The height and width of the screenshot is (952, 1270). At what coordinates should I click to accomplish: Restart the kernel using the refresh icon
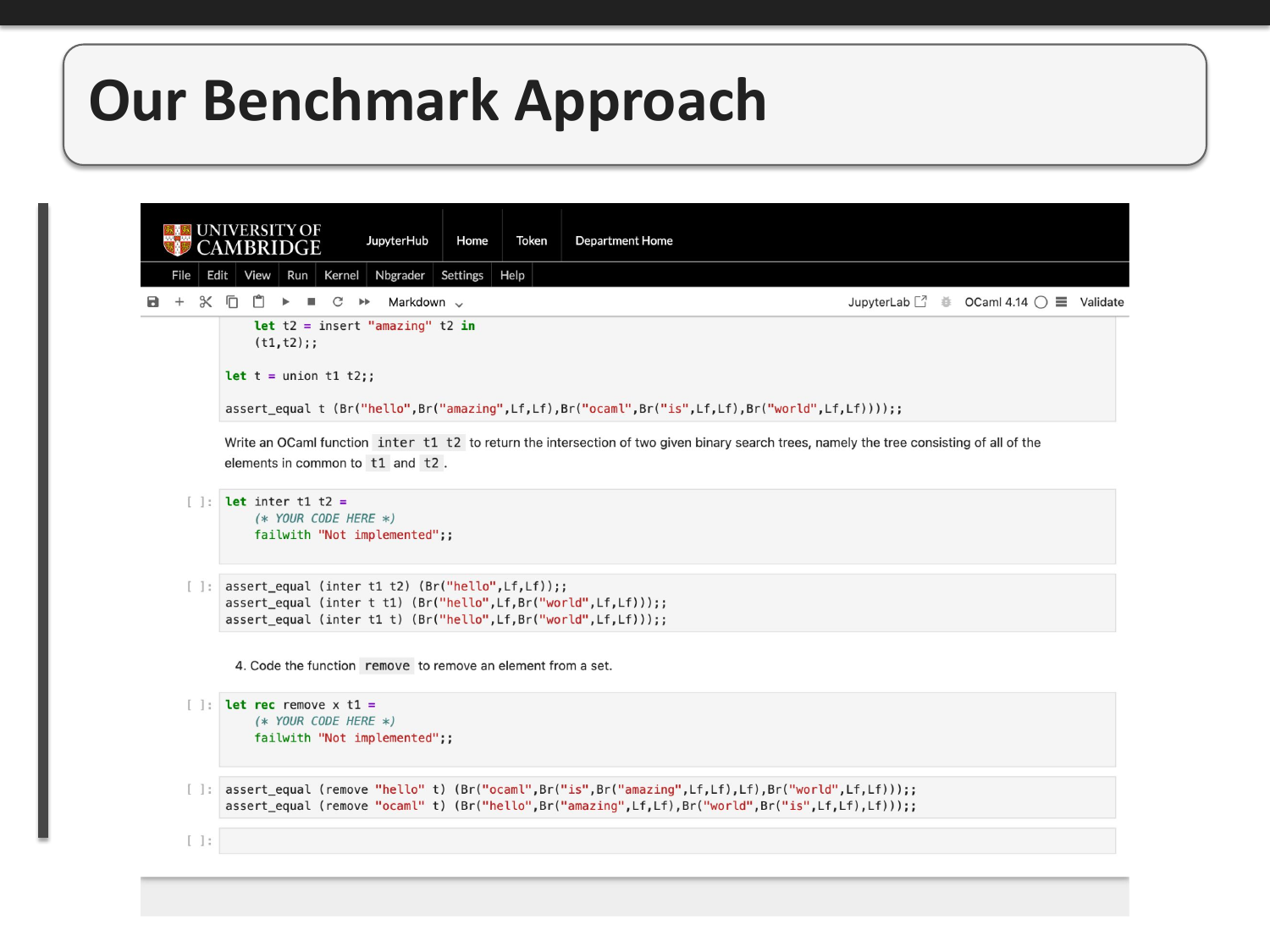tap(338, 302)
